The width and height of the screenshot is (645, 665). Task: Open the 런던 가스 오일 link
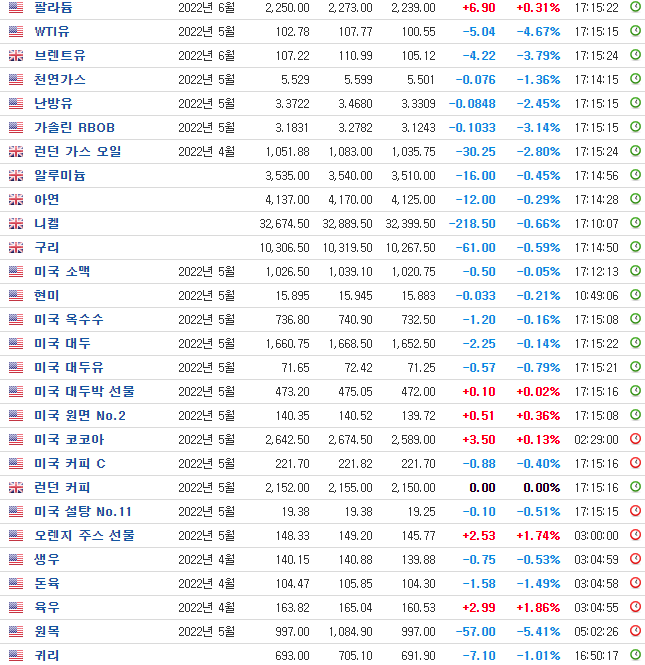(x=78, y=151)
